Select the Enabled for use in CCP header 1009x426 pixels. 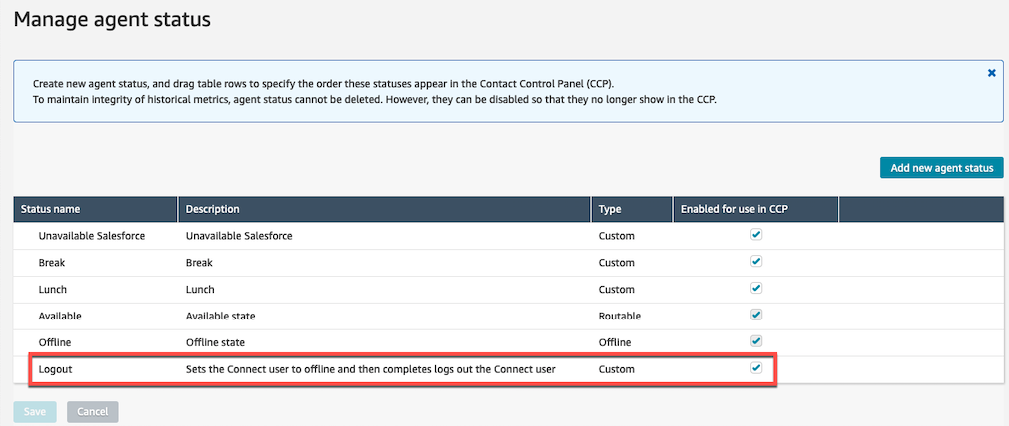coord(756,209)
